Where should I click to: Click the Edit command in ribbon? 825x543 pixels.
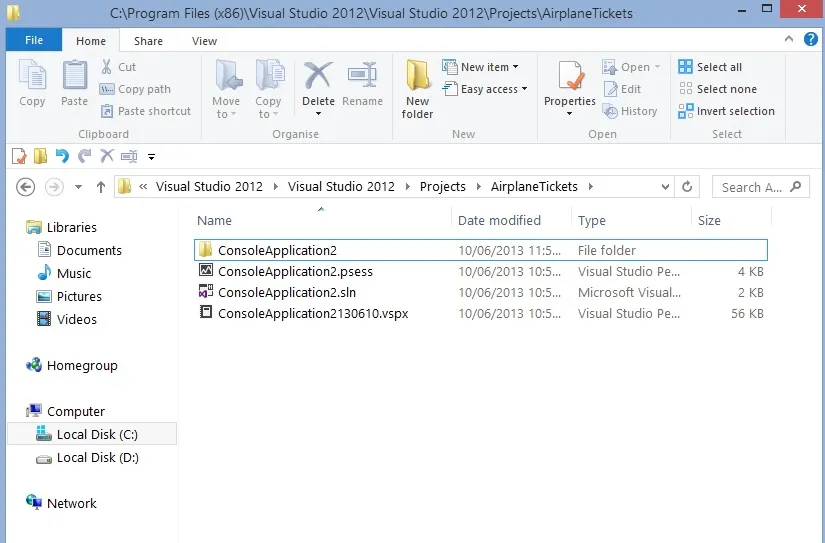(622, 89)
